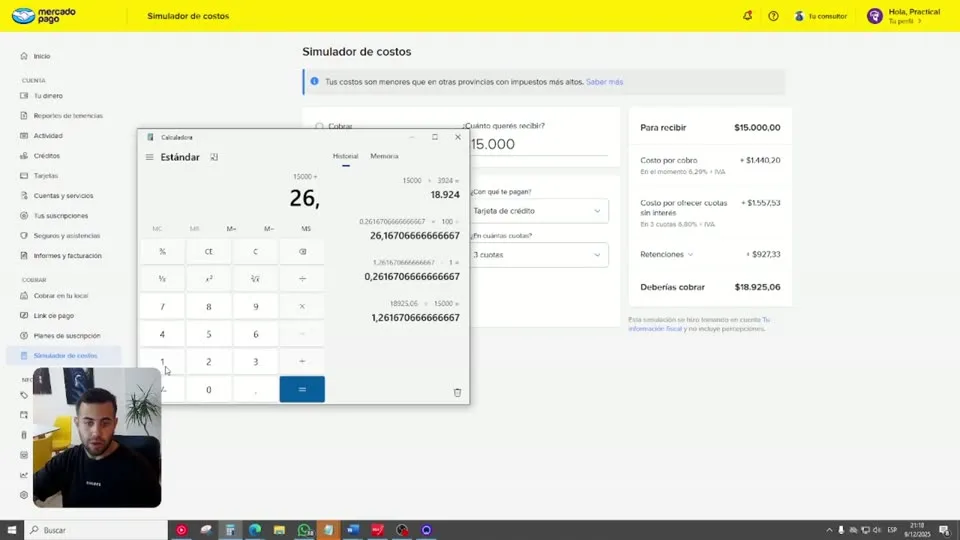The height and width of the screenshot is (540, 960).
Task: Open the 3 cuotas dropdown
Action: (537, 255)
